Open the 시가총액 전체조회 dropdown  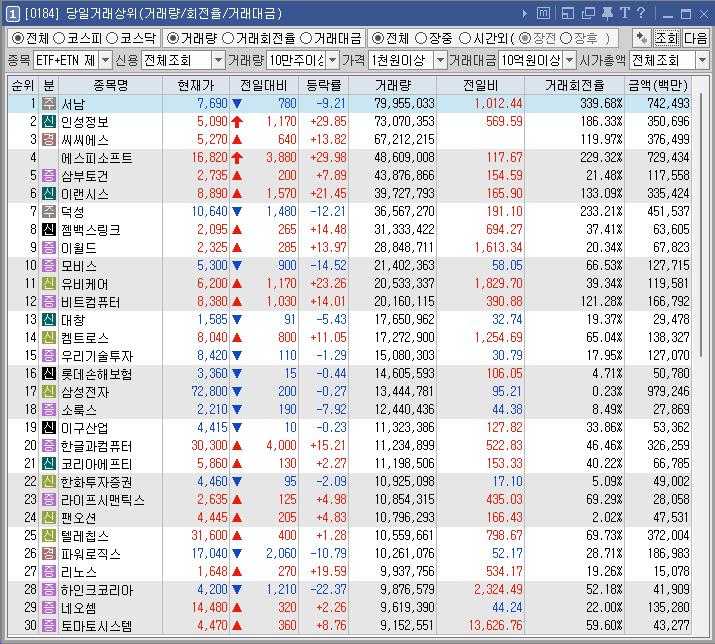(702, 60)
